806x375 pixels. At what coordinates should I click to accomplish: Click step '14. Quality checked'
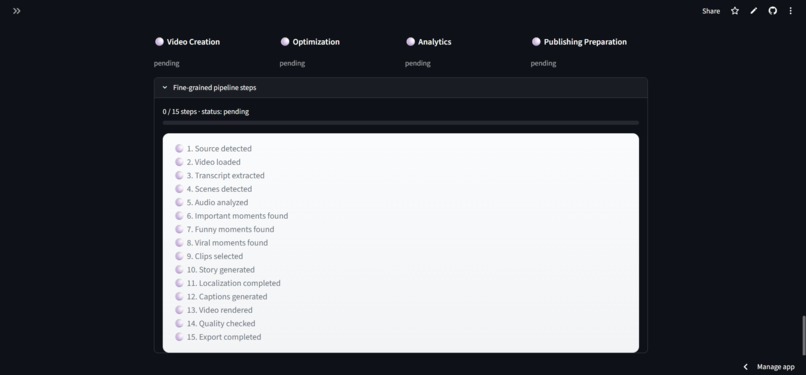pyautogui.click(x=221, y=323)
